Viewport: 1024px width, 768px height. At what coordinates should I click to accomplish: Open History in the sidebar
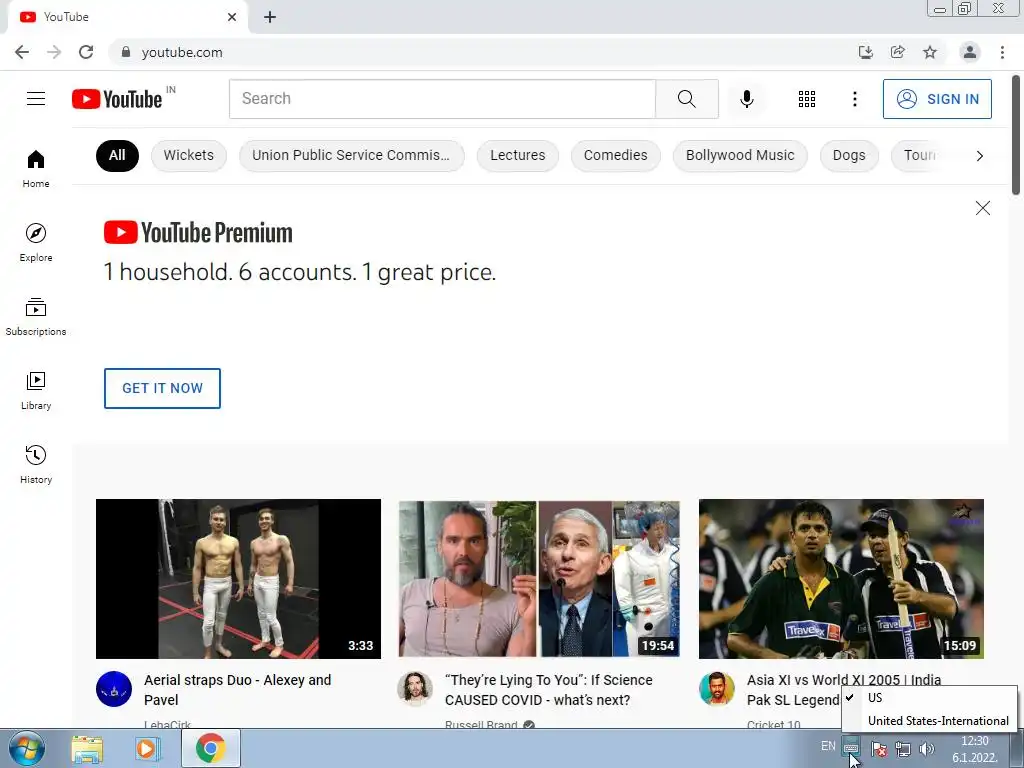[x=36, y=464]
